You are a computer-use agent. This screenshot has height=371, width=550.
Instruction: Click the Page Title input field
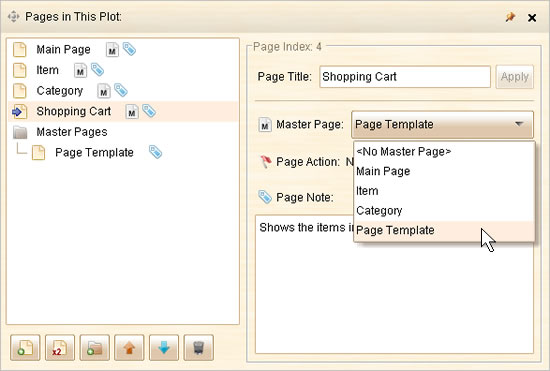405,76
